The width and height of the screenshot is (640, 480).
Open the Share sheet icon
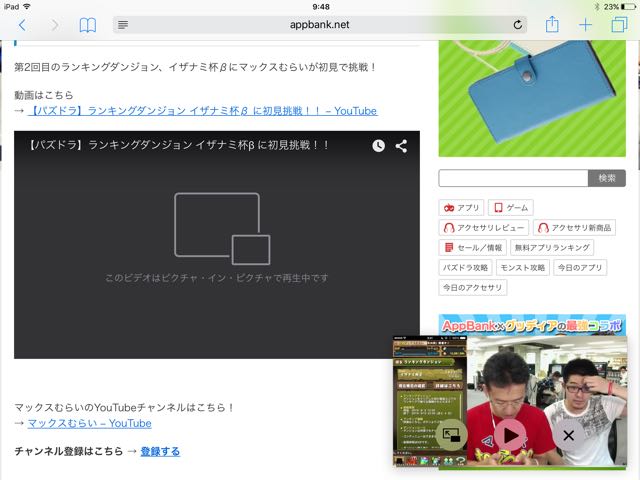click(552, 24)
